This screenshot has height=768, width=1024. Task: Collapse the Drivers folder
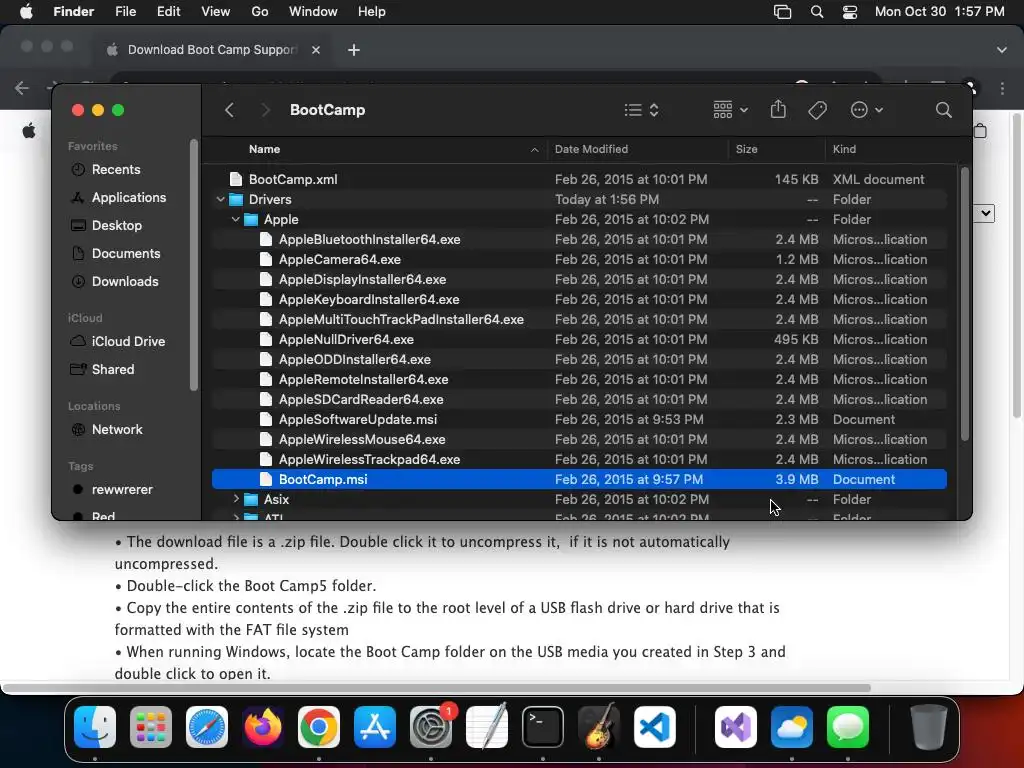(x=221, y=199)
